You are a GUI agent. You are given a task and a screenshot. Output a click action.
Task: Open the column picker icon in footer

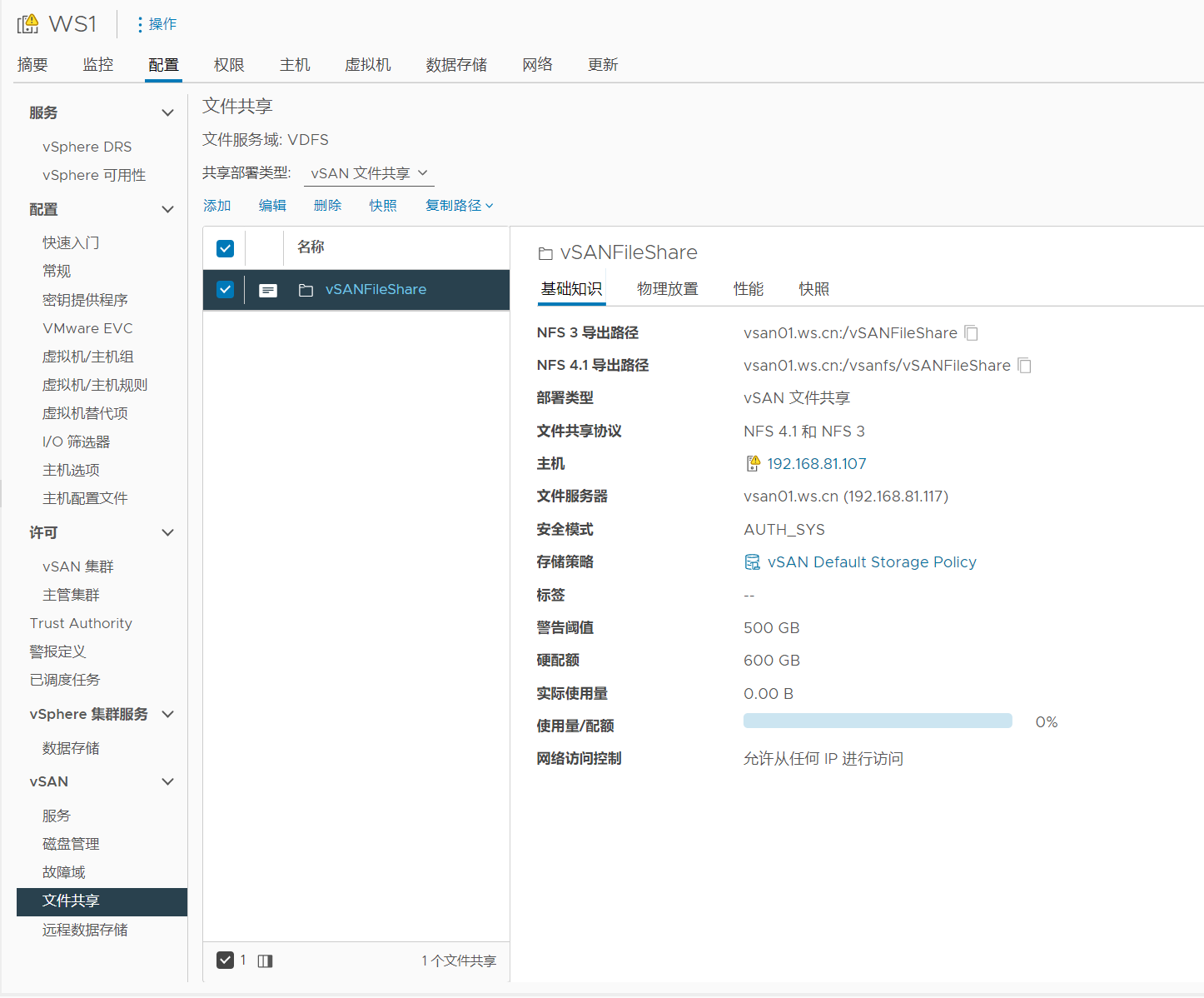(265, 961)
